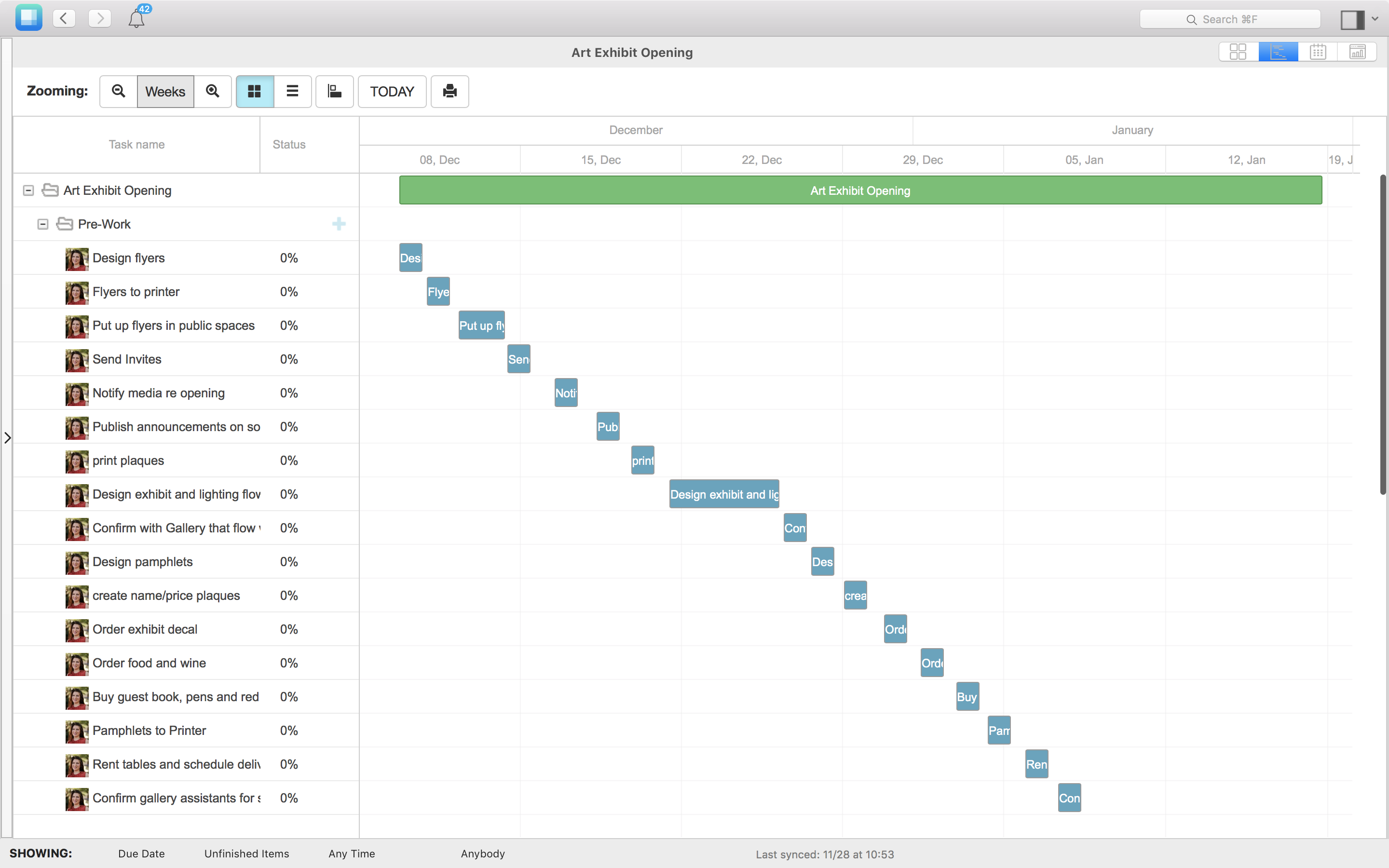Toggle the left sidebar open with the chevron
The height and width of the screenshot is (868, 1389).
pos(7,438)
